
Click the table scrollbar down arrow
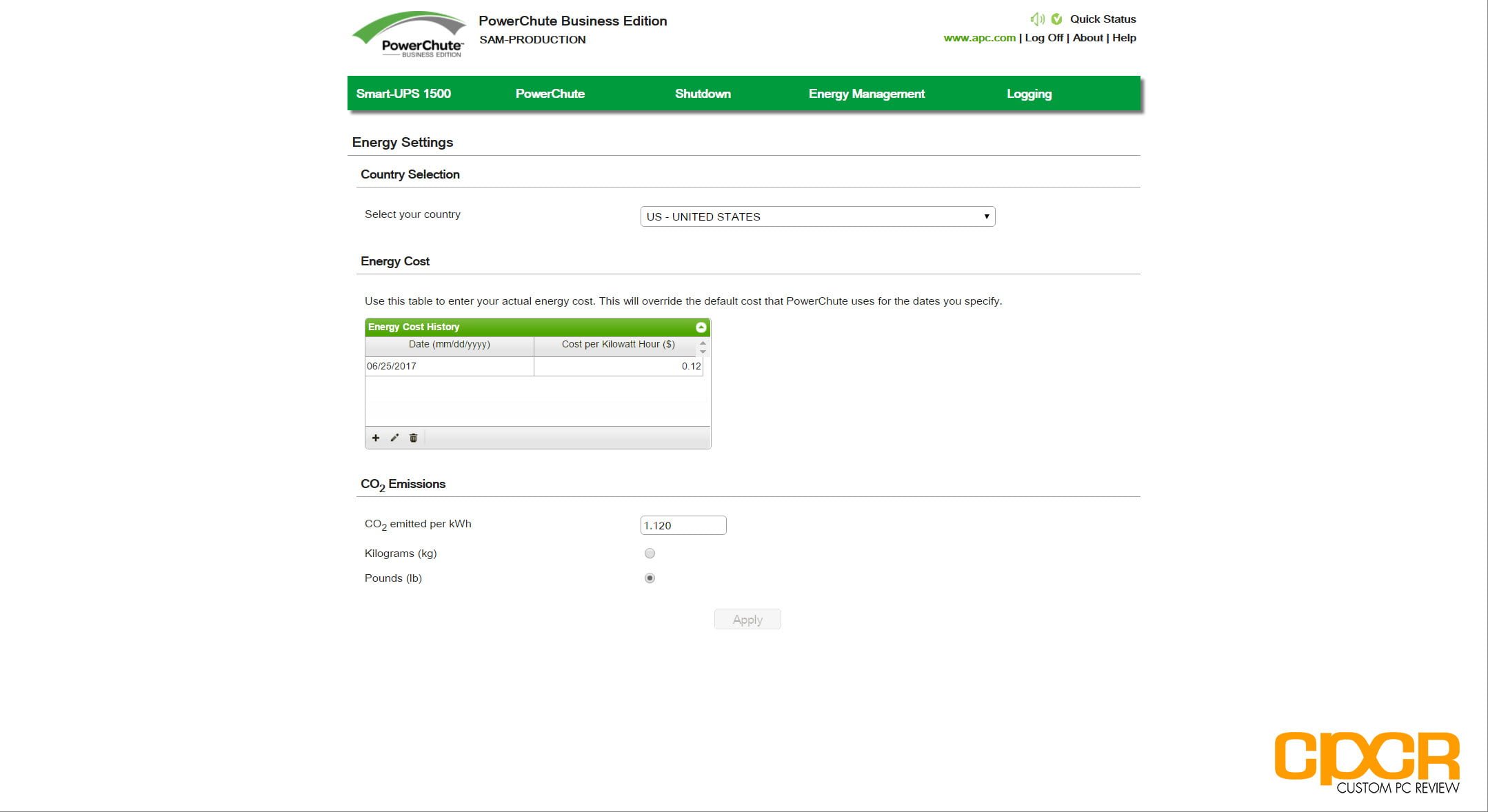pyautogui.click(x=703, y=352)
